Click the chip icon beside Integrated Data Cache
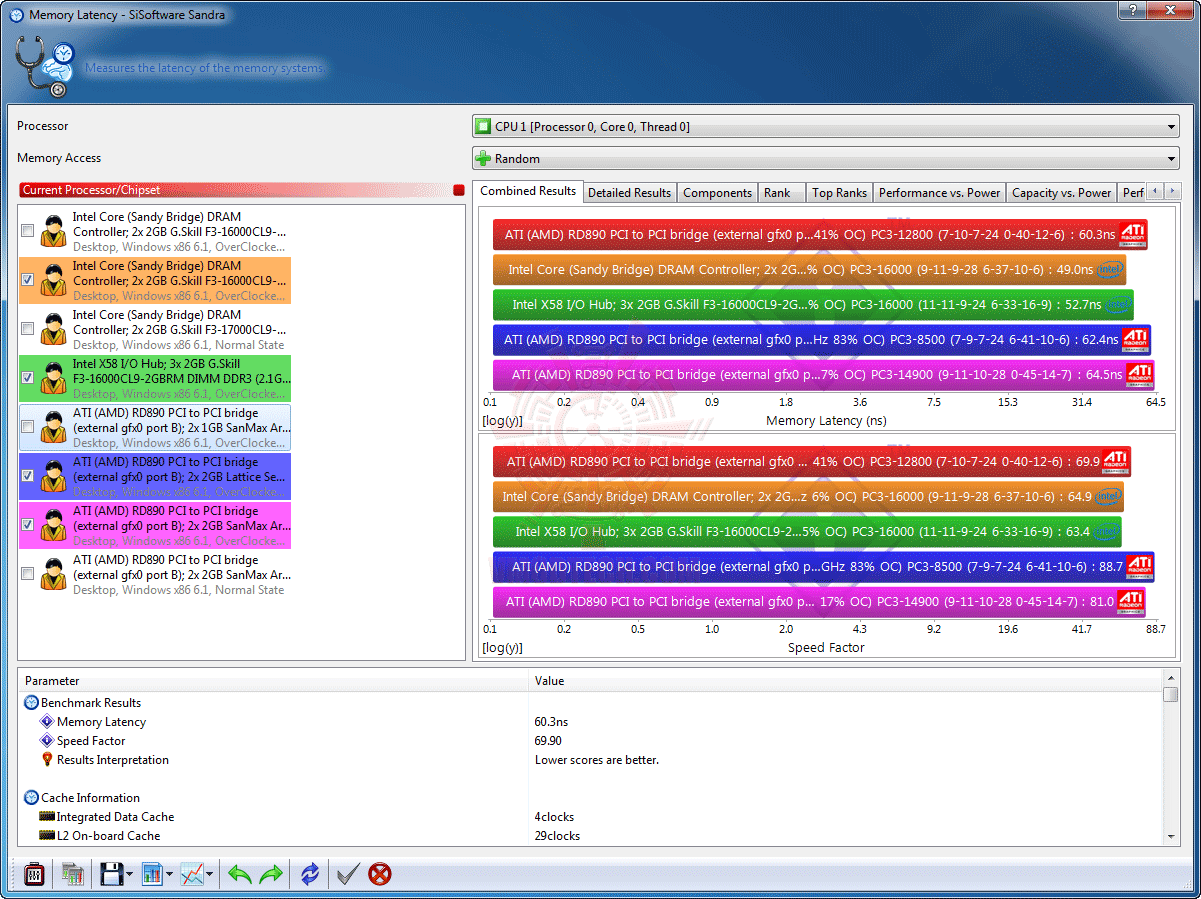This screenshot has width=1201, height=899. (x=47, y=817)
